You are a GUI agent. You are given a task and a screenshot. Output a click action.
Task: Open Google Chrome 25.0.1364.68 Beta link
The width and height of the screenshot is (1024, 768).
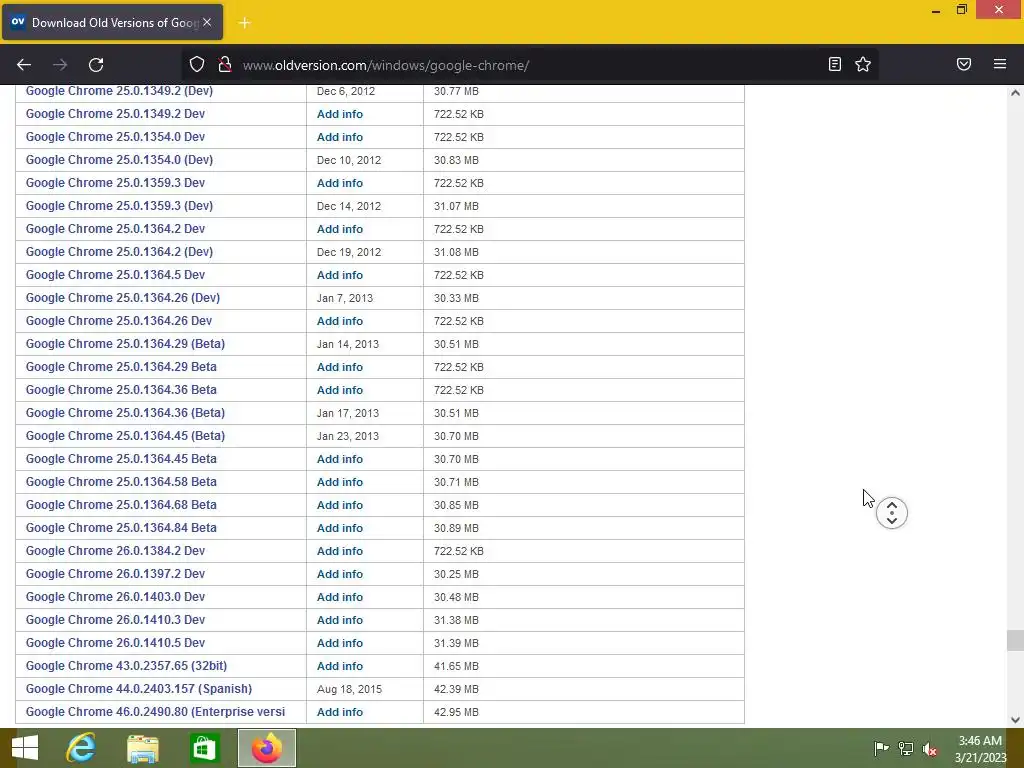coord(121,505)
